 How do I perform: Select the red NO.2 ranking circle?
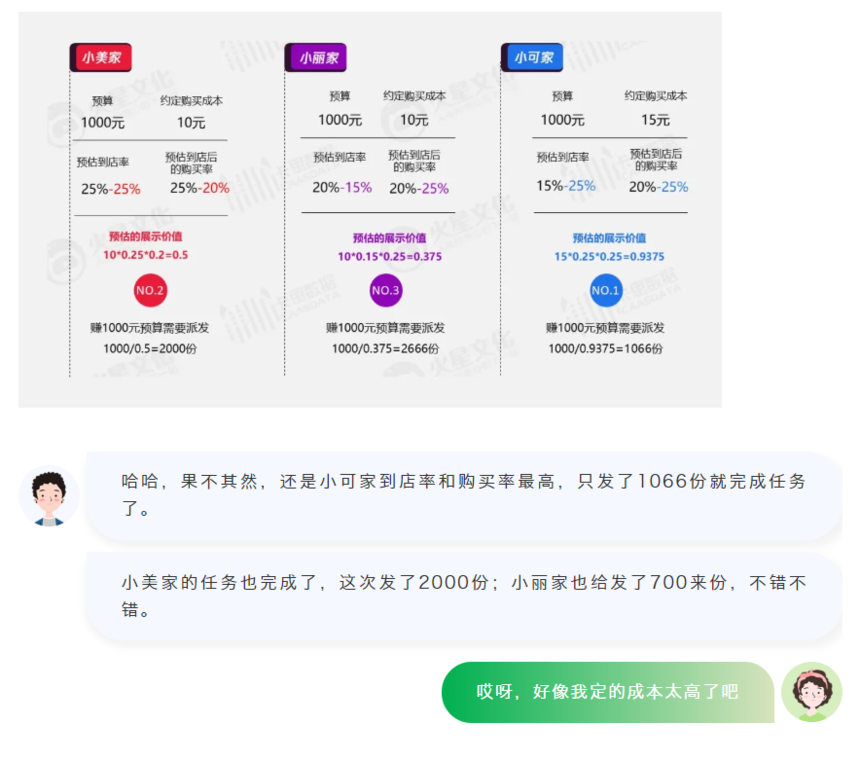[x=150, y=291]
